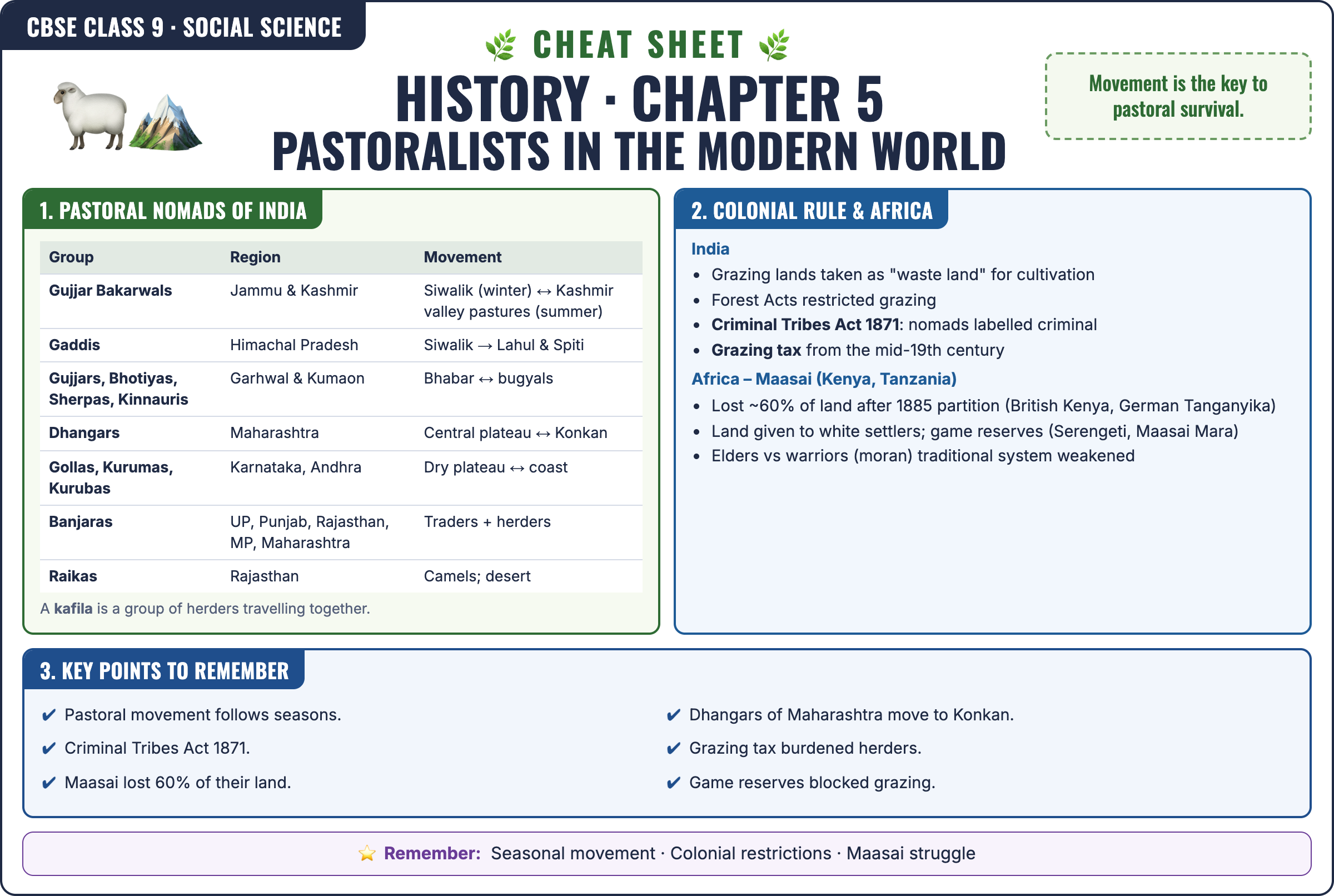Click 'PASTORALISTS IN THE MODERN WORLD' title
Image resolution: width=1334 pixels, height=896 pixels.
pyautogui.click(x=639, y=151)
